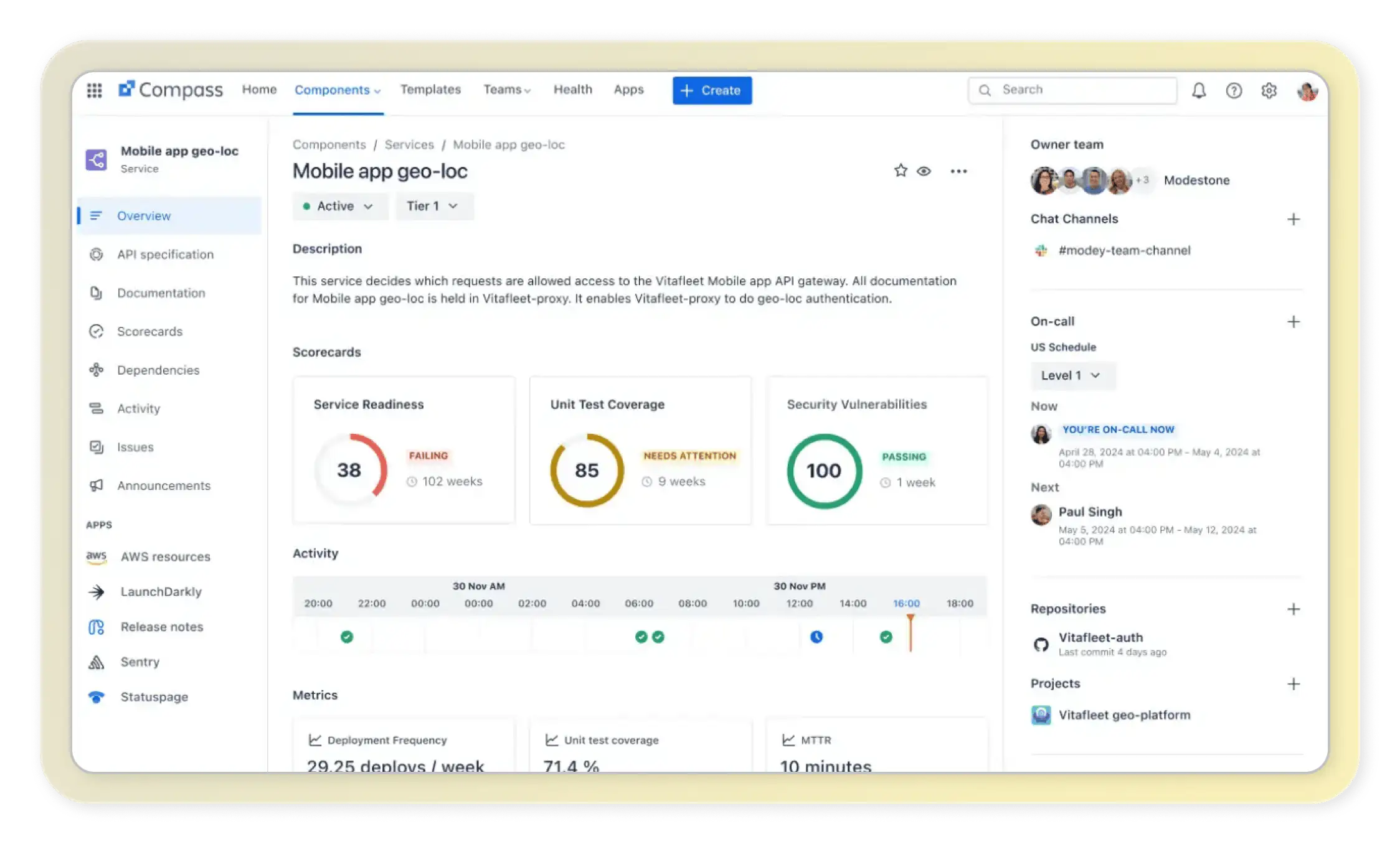The width and height of the screenshot is (1400, 844).
Task: Open the Deployment Frequency metric card
Action: pos(404,746)
